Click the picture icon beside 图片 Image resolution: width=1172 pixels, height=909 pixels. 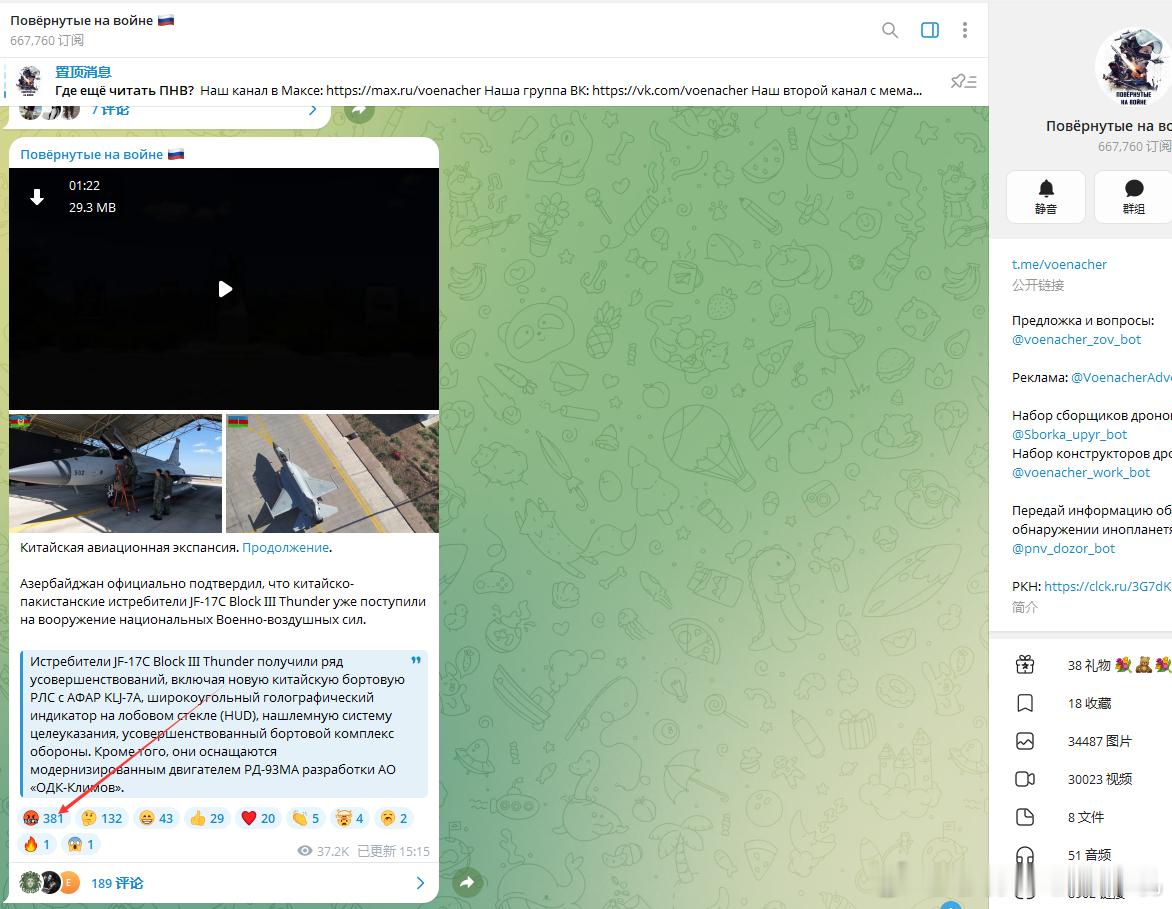(1025, 741)
